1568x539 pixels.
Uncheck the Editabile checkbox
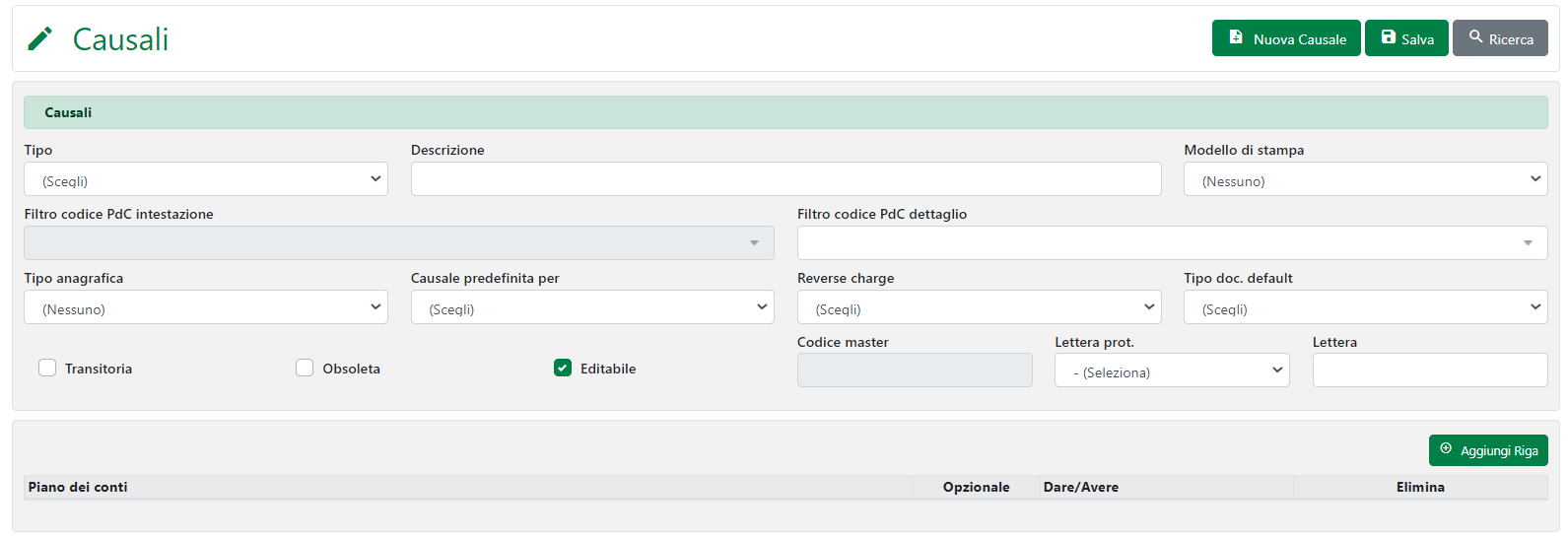[x=563, y=368]
